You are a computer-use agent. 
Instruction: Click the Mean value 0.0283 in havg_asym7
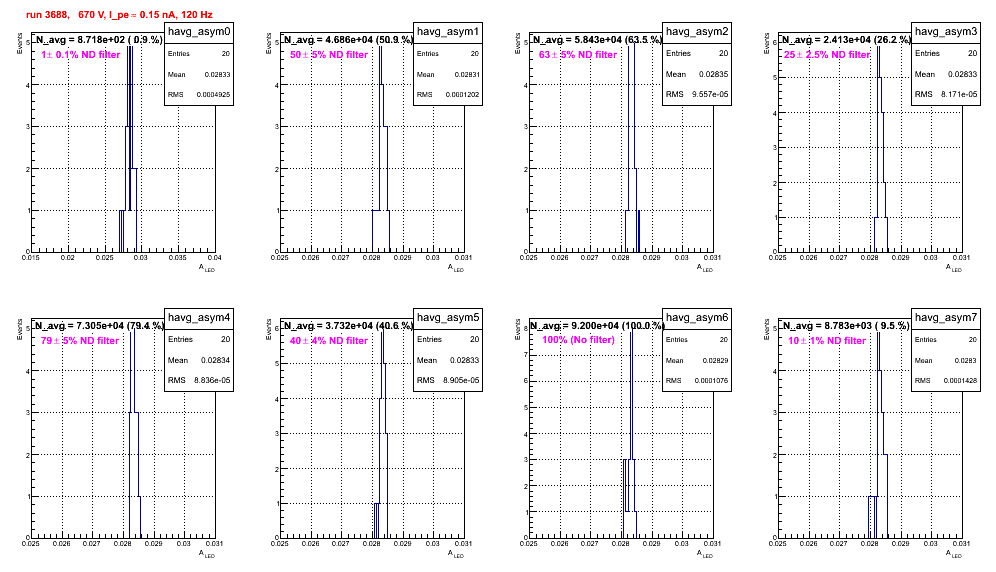(x=967, y=360)
